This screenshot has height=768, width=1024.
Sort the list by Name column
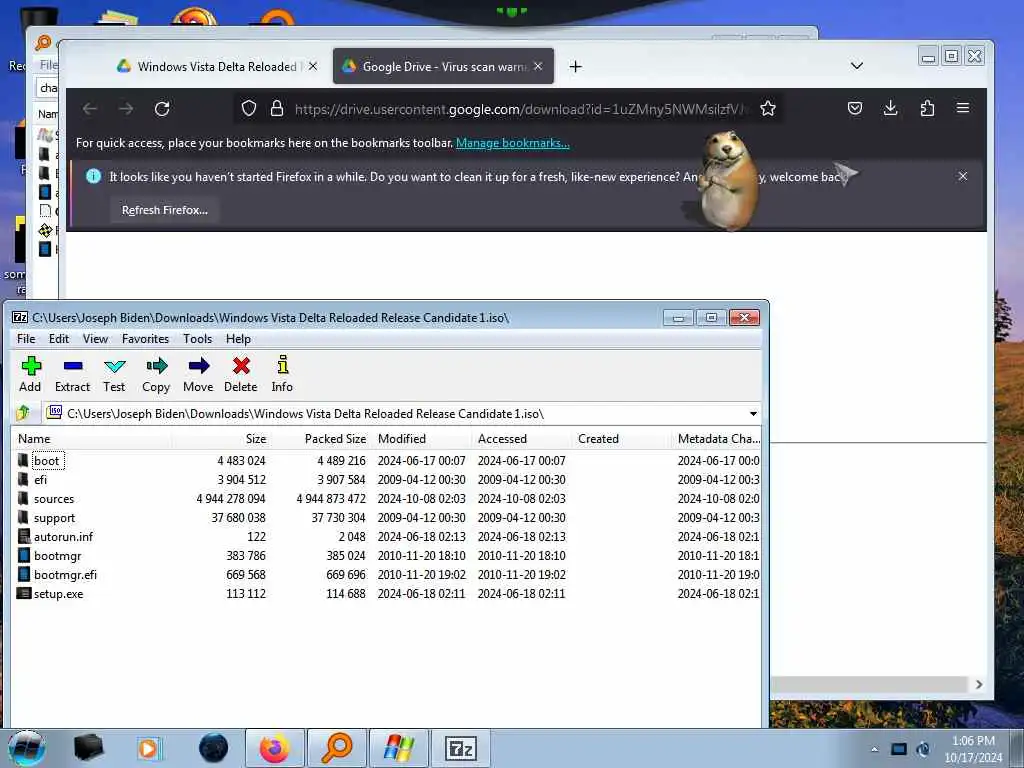point(91,439)
